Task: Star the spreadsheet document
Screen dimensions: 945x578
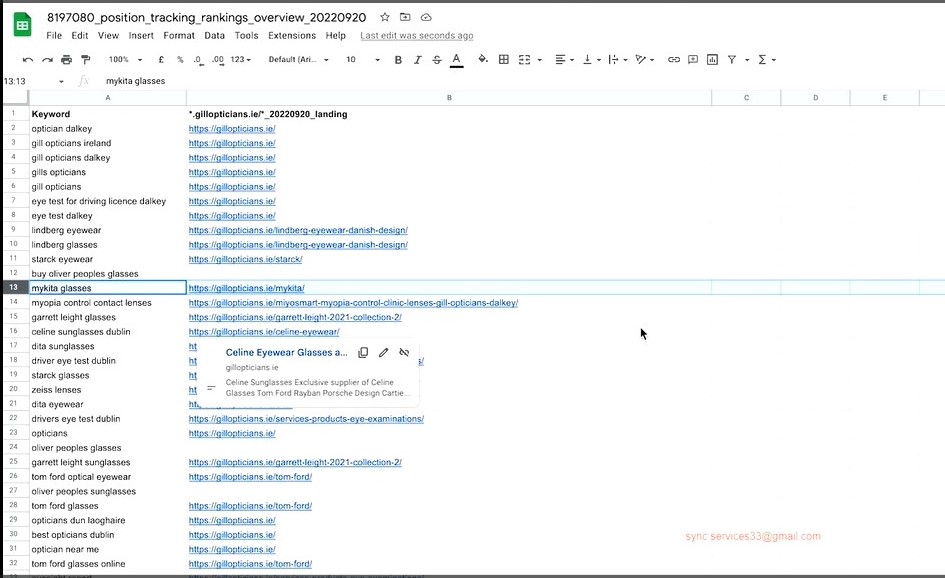Action: tap(385, 18)
